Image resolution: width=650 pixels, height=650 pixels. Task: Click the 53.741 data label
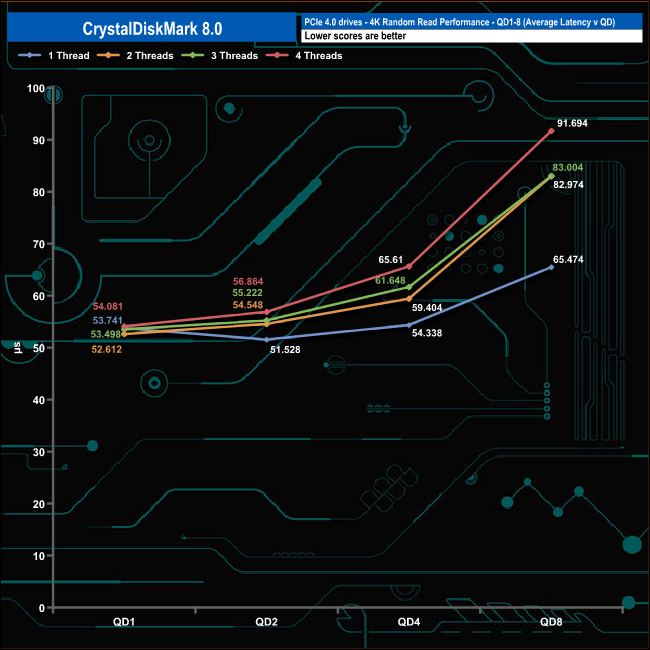107,320
